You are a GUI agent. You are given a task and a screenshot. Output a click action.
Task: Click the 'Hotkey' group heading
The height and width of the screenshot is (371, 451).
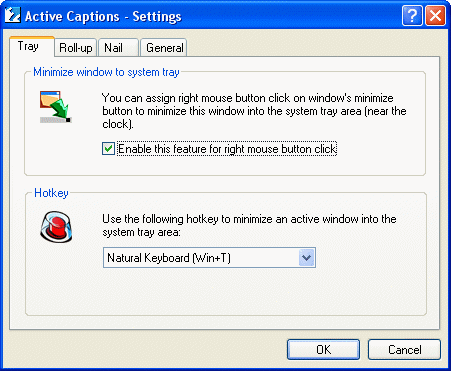(51, 193)
